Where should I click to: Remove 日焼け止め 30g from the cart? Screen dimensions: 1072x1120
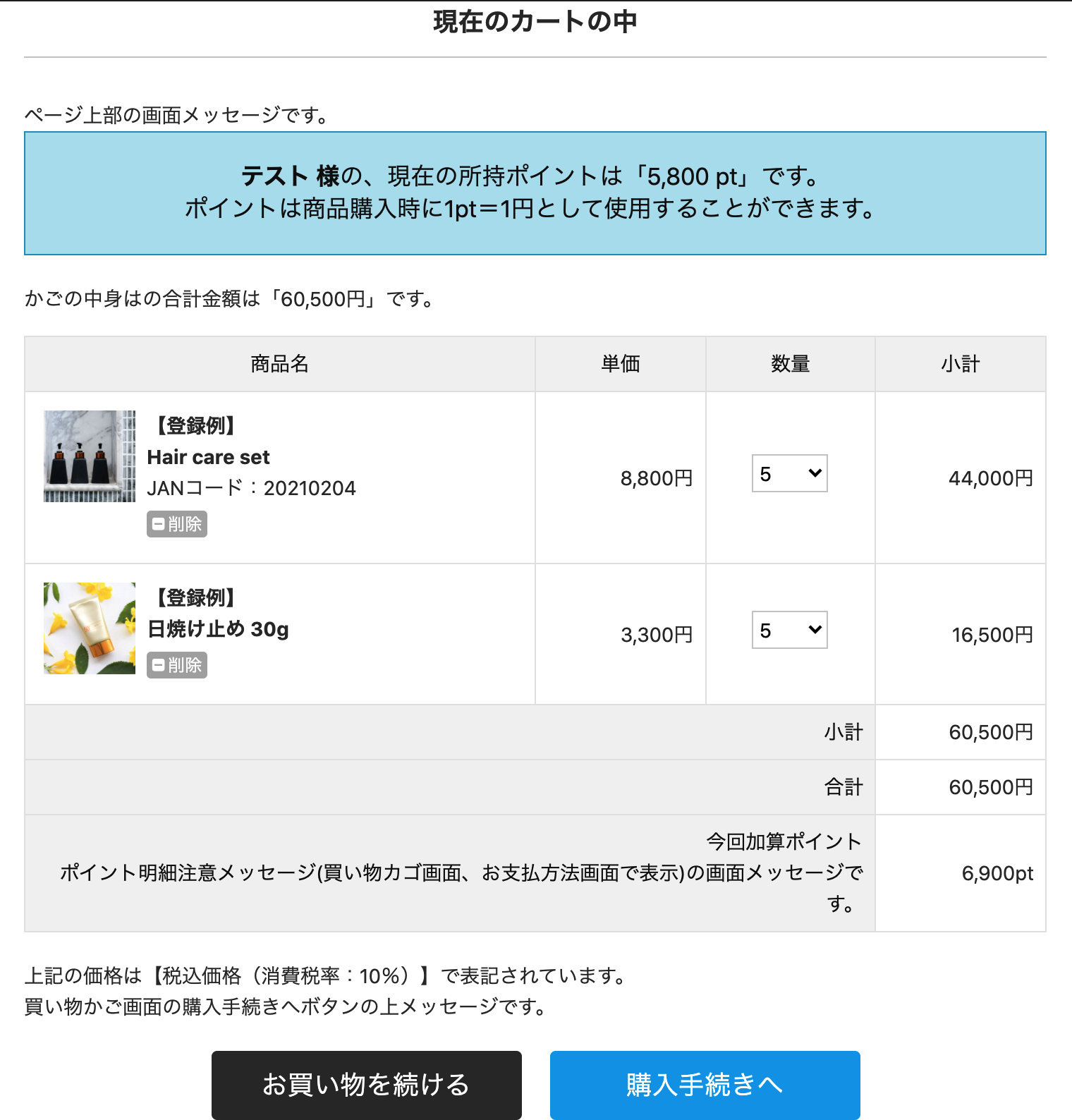(177, 665)
